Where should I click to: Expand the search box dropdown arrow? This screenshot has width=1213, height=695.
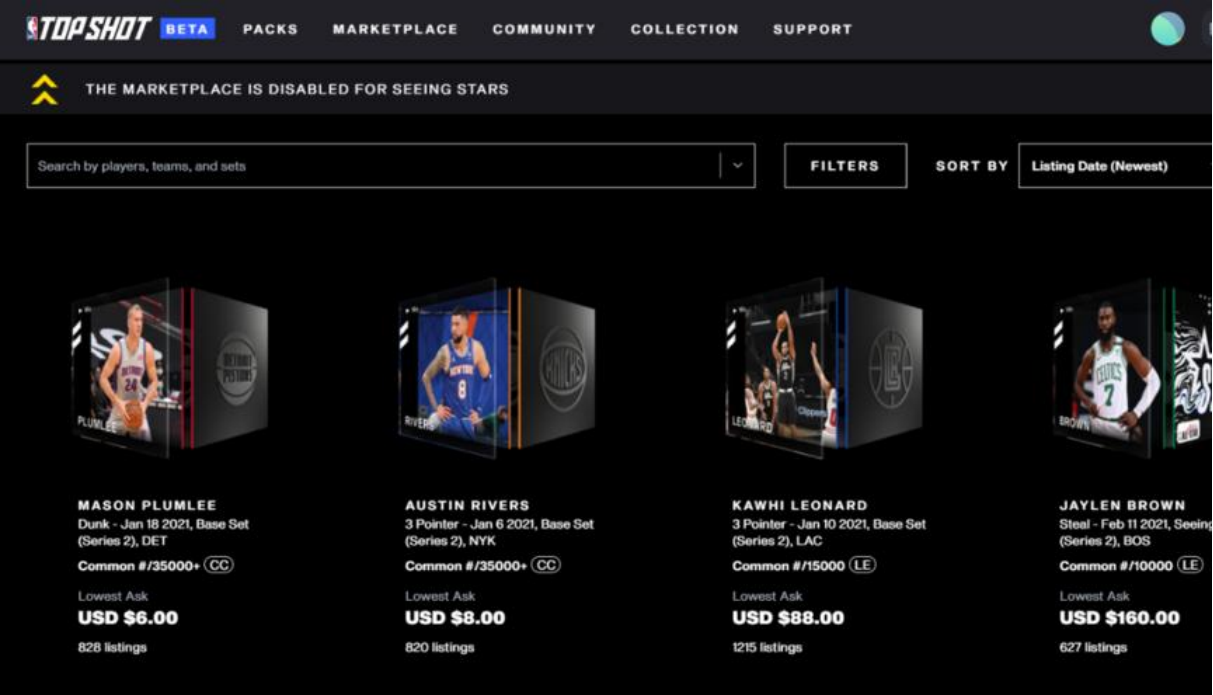tap(738, 166)
